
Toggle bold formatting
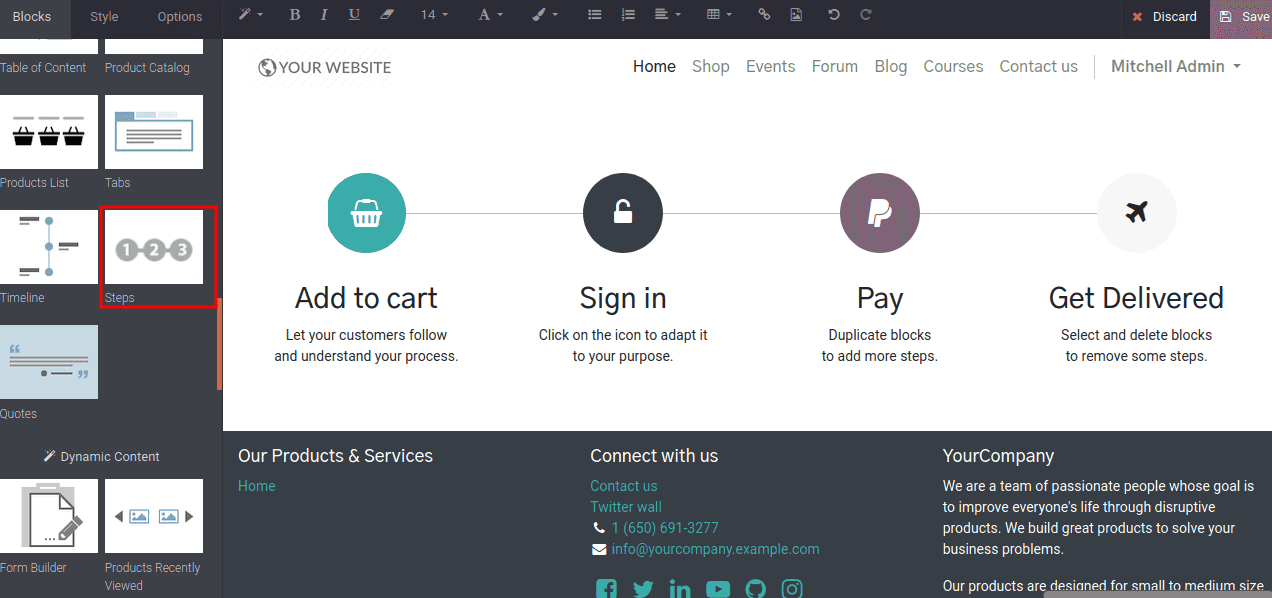pos(294,15)
